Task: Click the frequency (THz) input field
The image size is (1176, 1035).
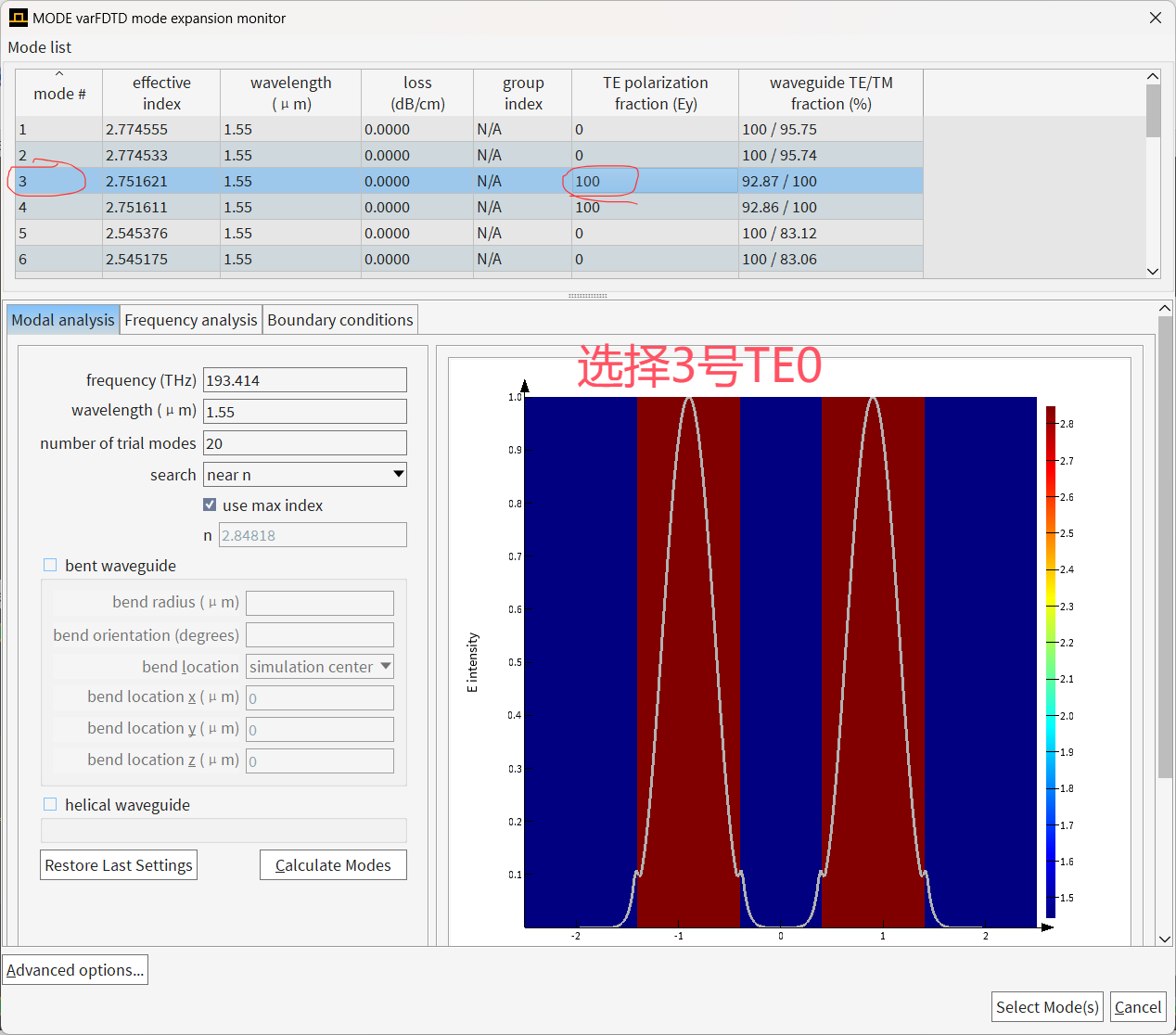Action: (305, 380)
